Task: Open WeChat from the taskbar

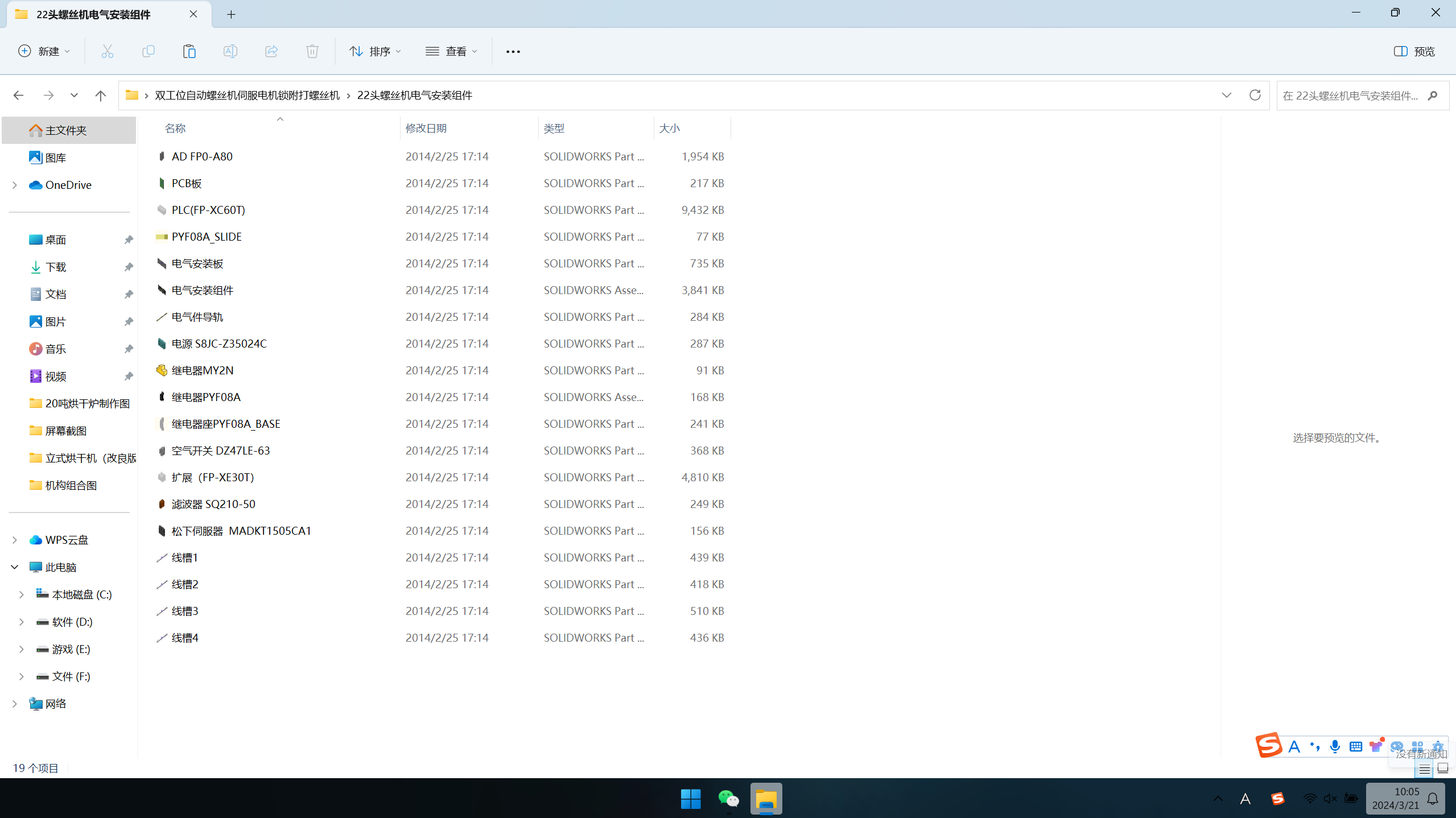Action: pyautogui.click(x=728, y=799)
